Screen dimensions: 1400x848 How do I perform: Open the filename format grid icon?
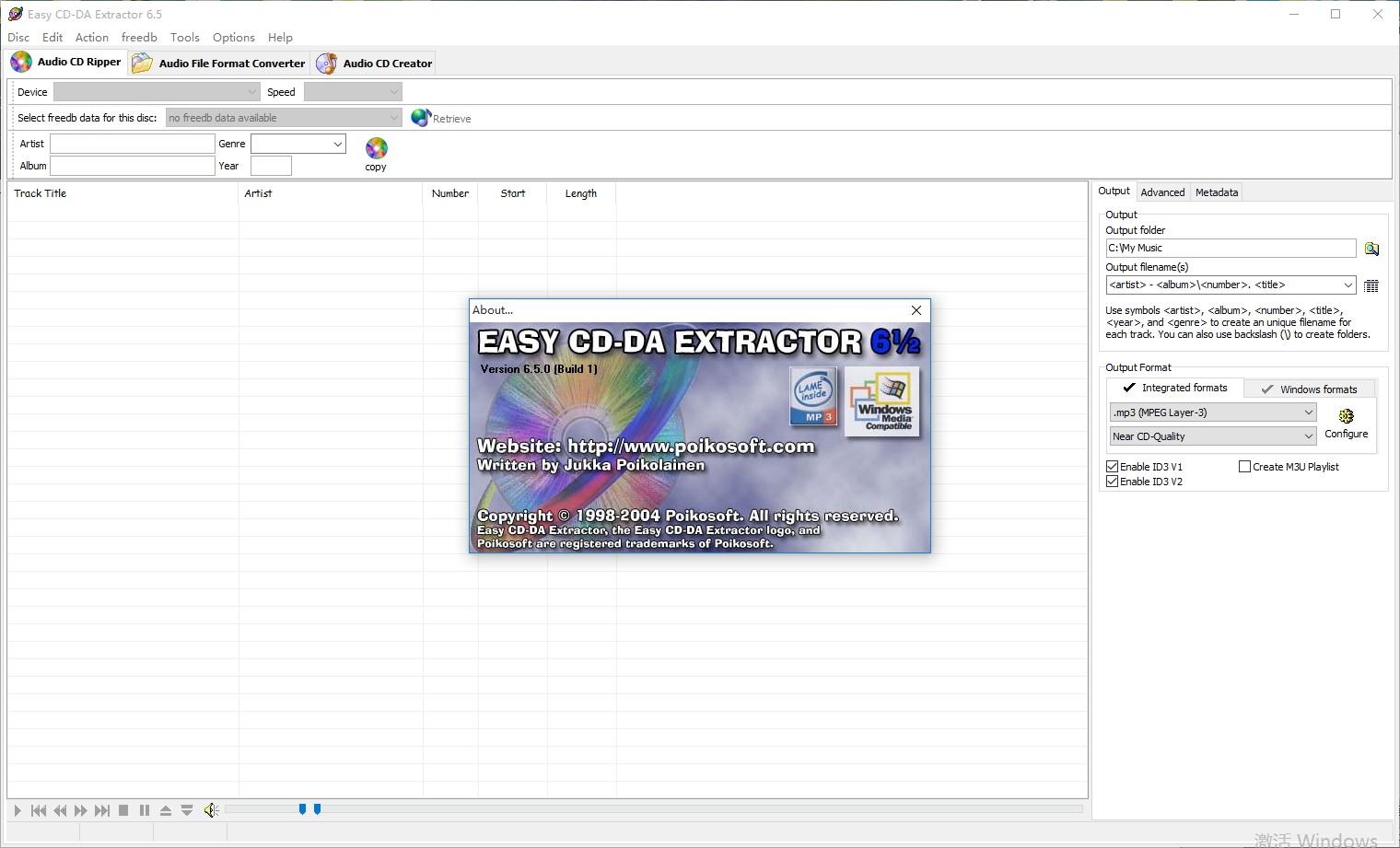coord(1371,285)
